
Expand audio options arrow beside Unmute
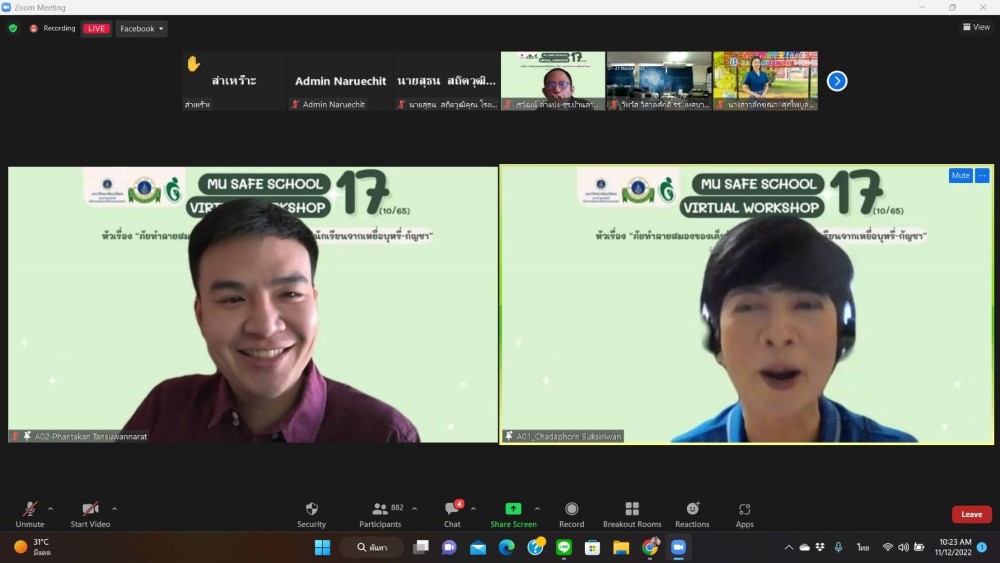click(50, 508)
